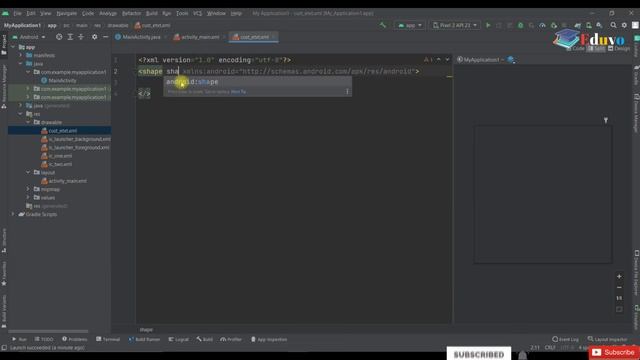Collapse the app module tree node
Image resolution: width=640 pixels, height=360 pixels.
coord(13,47)
